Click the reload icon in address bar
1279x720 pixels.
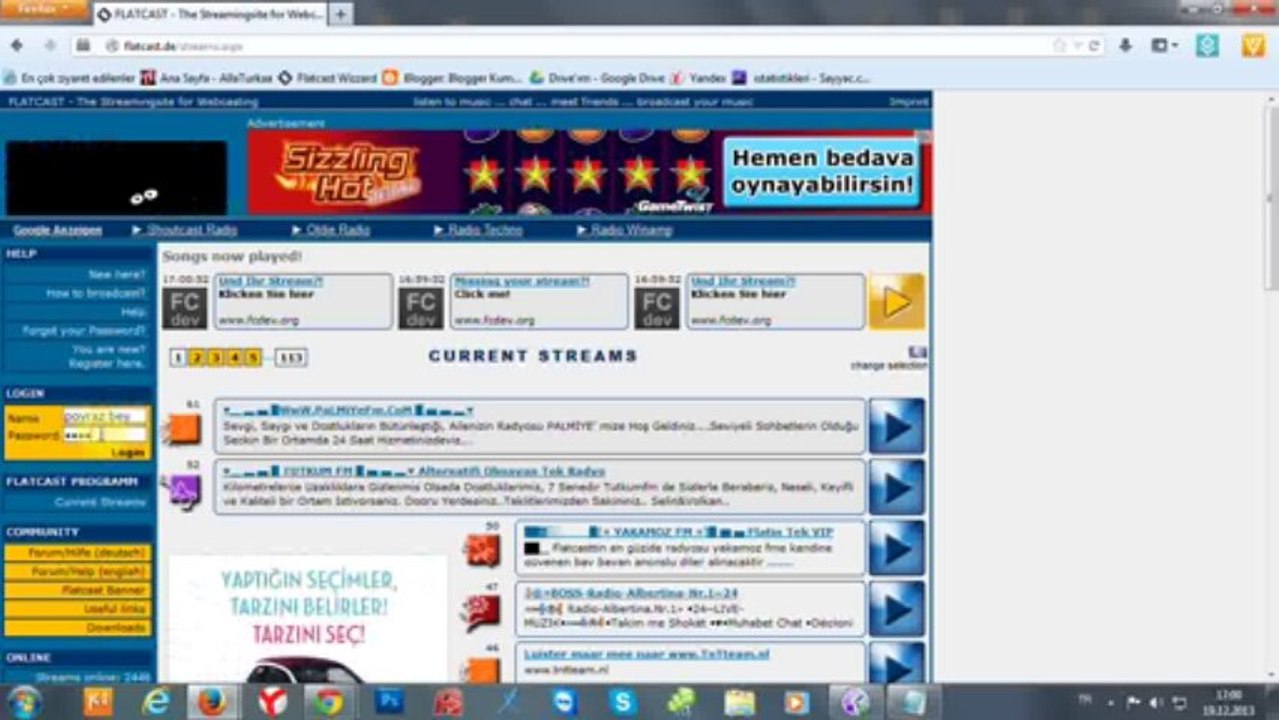point(1094,46)
